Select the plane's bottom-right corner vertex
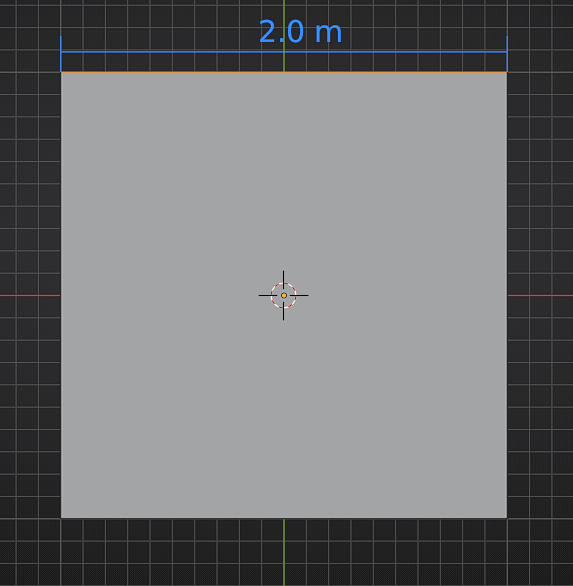This screenshot has width=573, height=586. click(x=507, y=518)
